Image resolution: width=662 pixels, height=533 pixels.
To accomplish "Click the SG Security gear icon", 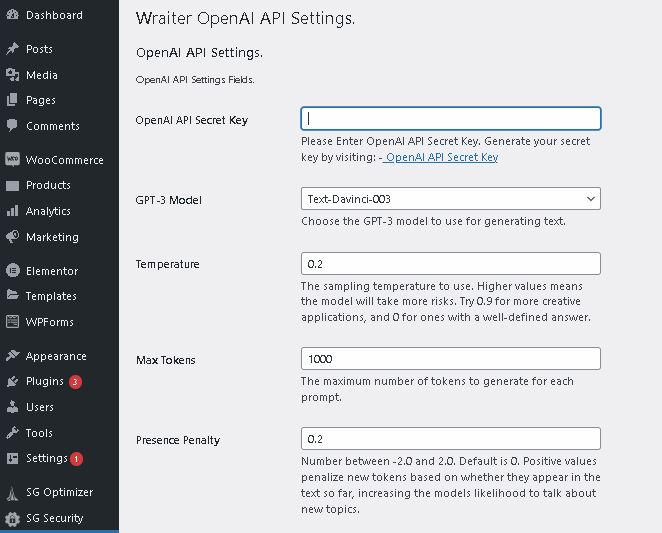I will pyautogui.click(x=12, y=518).
